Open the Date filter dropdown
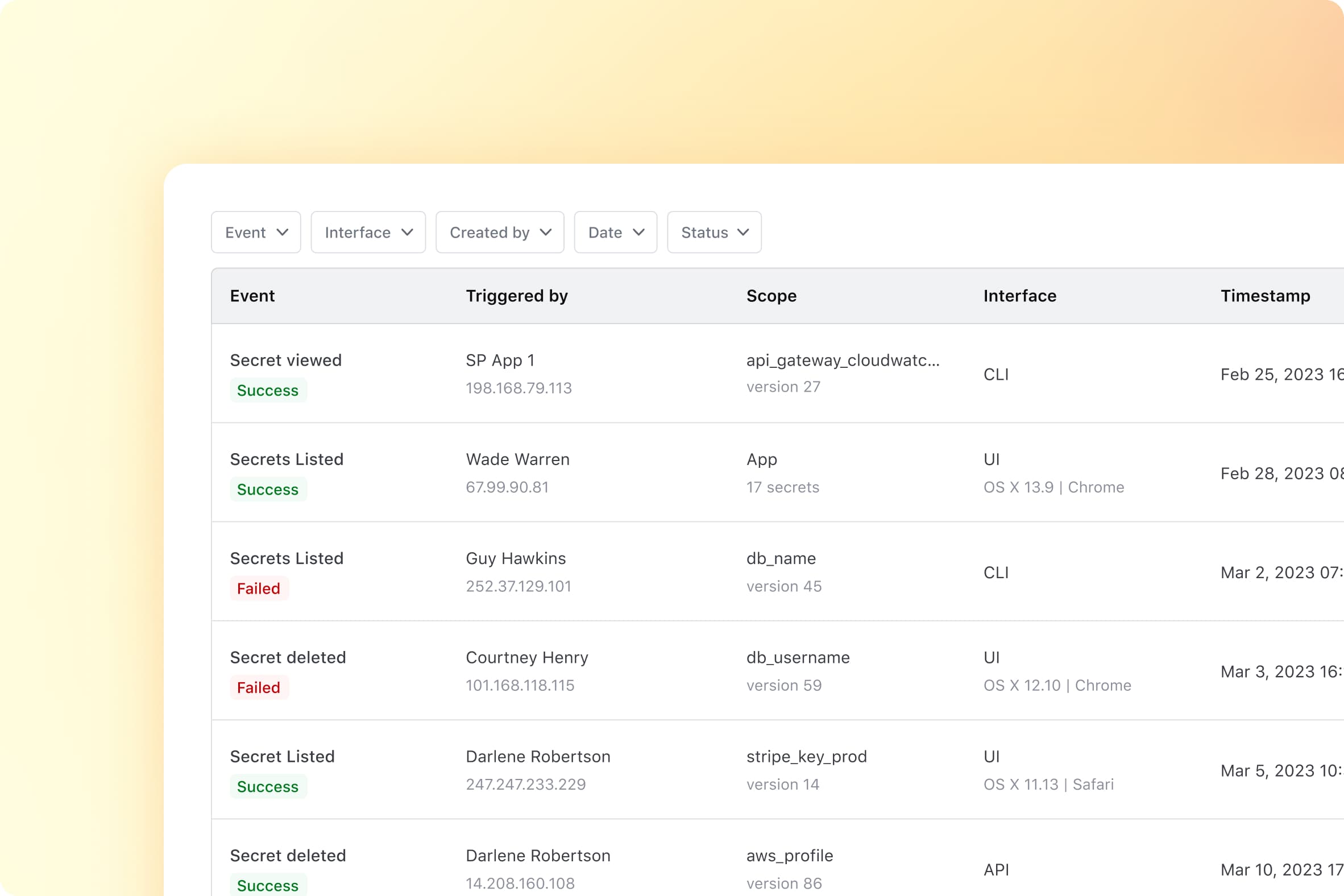 click(x=615, y=232)
